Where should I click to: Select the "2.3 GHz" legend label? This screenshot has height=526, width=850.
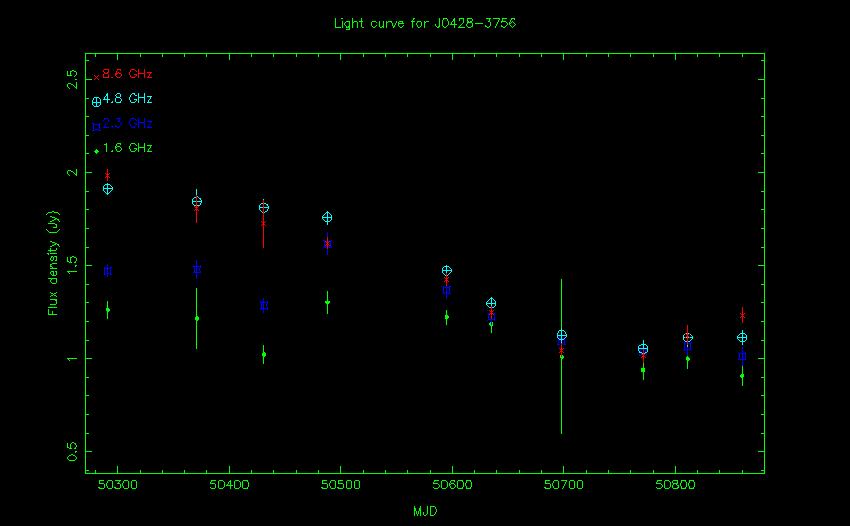tap(127, 123)
